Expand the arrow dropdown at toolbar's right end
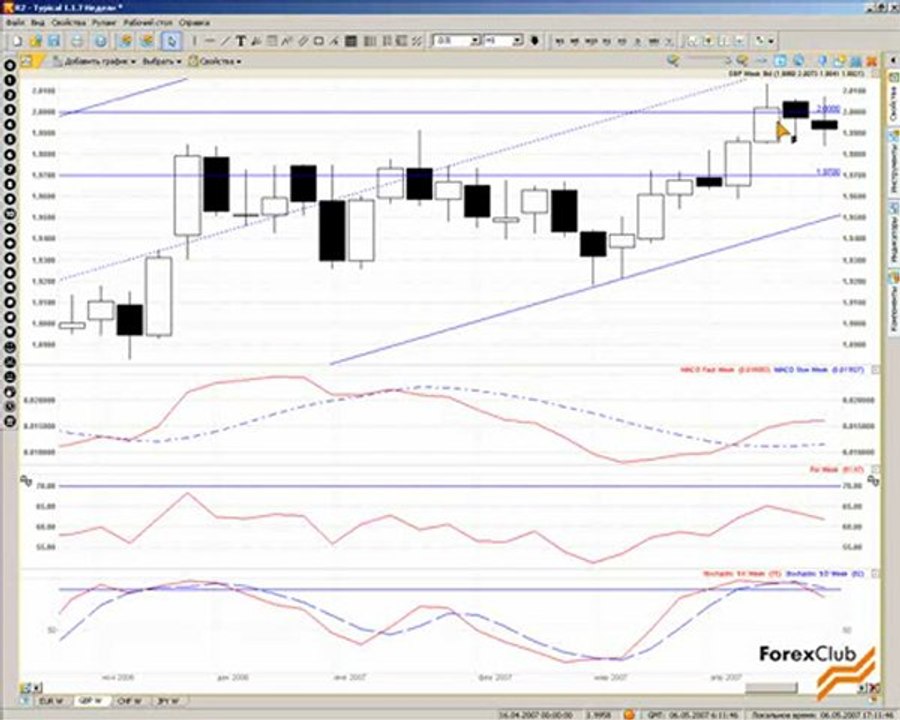 coord(771,41)
